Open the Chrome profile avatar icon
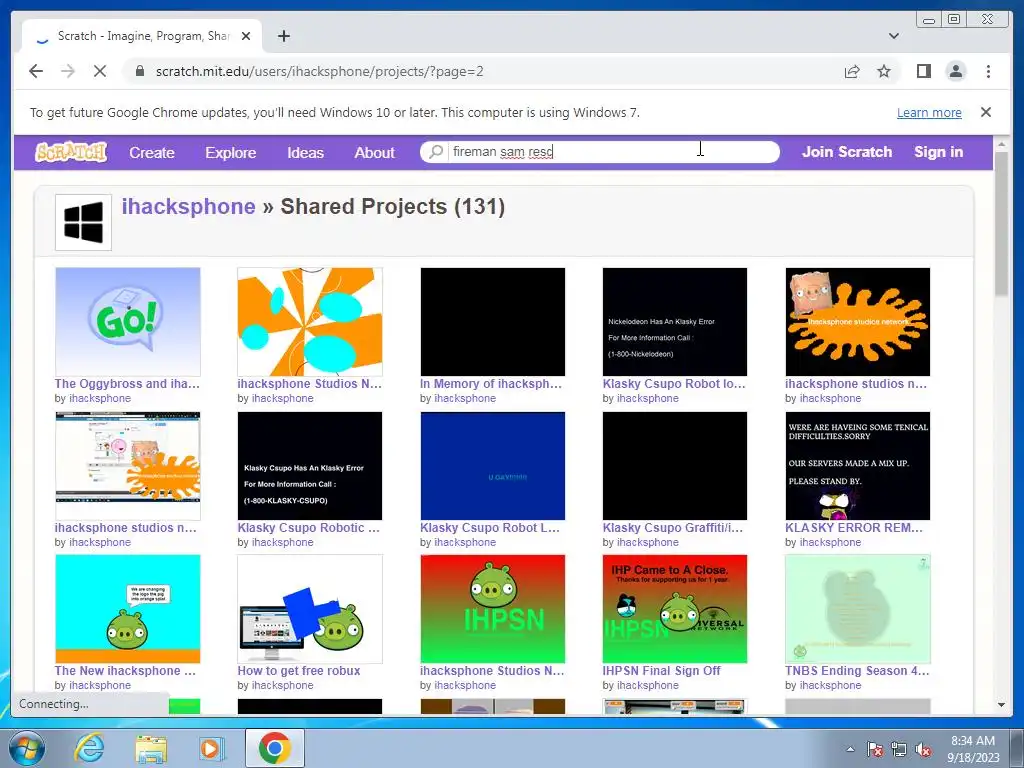Image resolution: width=1024 pixels, height=768 pixels. [955, 71]
